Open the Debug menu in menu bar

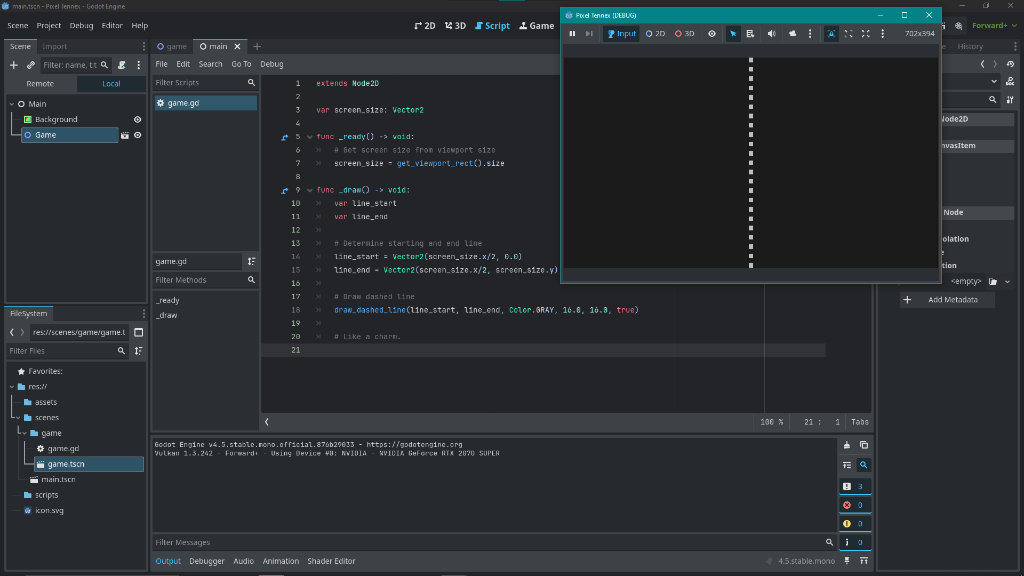[82, 25]
